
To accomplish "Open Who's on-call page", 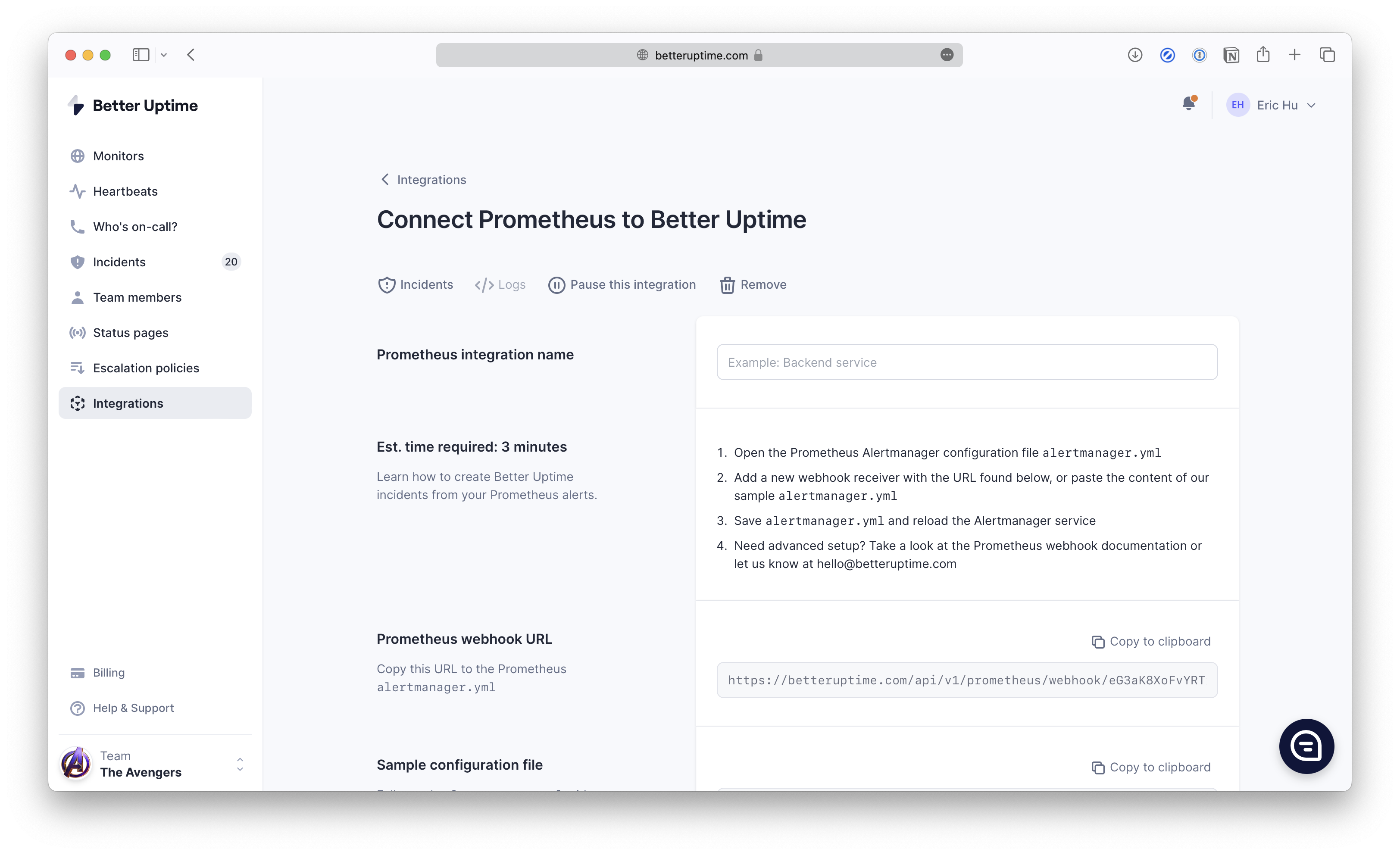I will [135, 226].
